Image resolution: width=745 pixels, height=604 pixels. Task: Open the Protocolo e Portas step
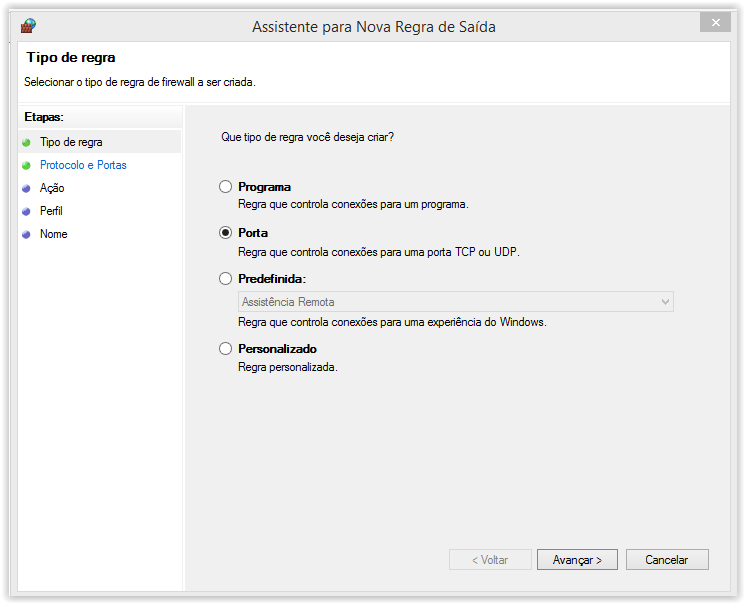click(83, 166)
